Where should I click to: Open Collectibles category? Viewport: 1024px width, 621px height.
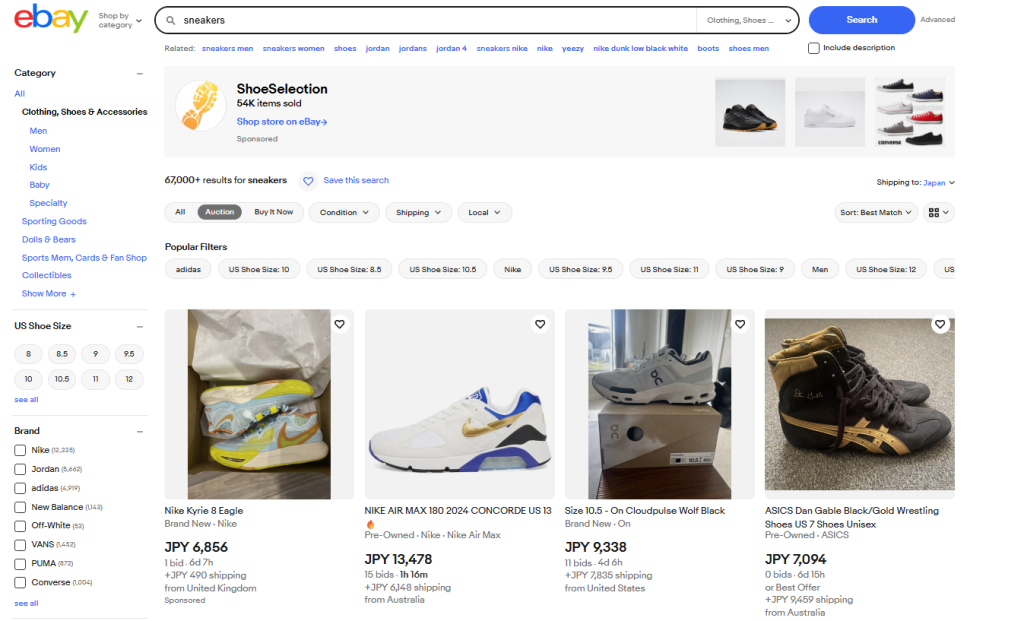46,276
